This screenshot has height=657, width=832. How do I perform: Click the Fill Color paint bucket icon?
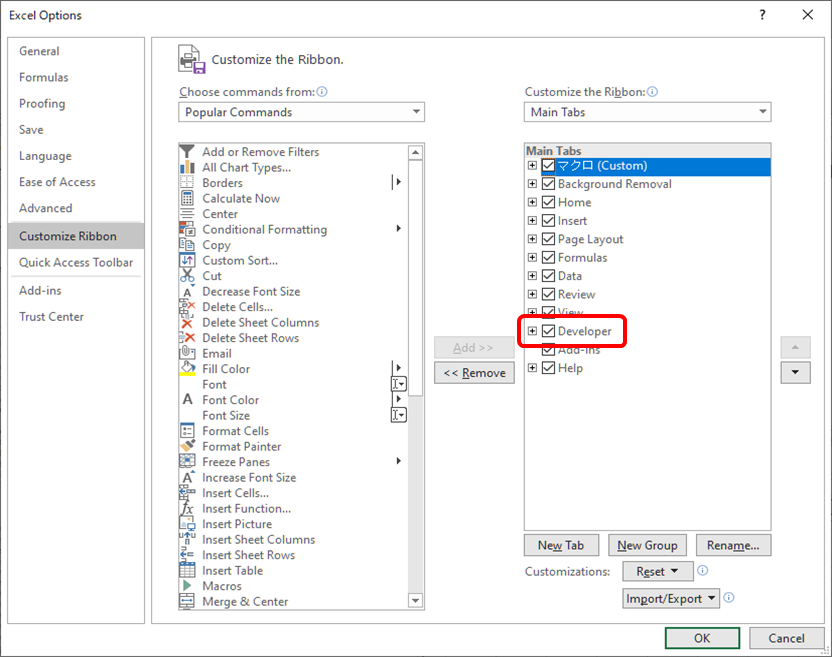[x=187, y=369]
